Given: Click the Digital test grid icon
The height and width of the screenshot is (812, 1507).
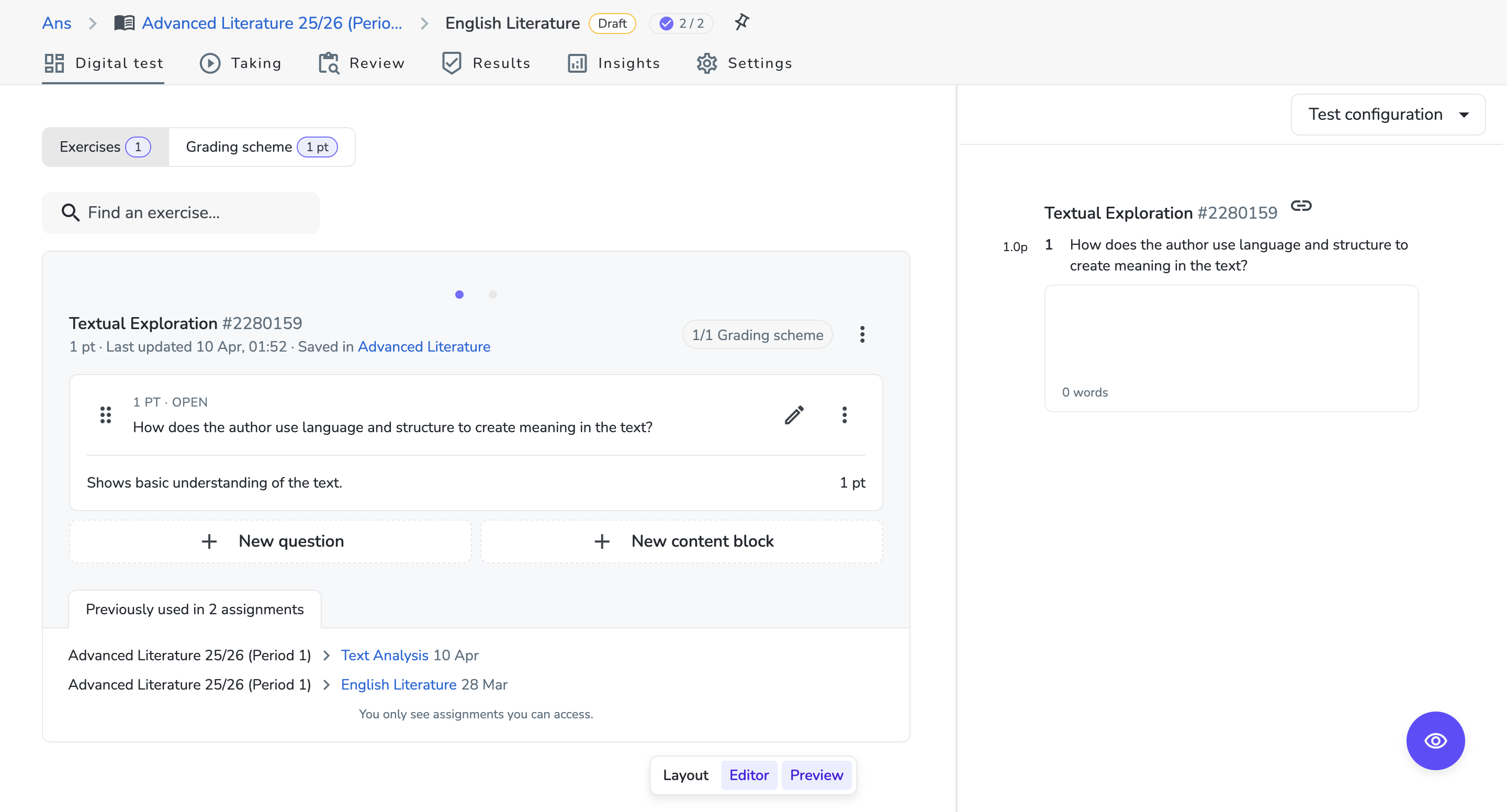Looking at the screenshot, I should click(x=54, y=63).
